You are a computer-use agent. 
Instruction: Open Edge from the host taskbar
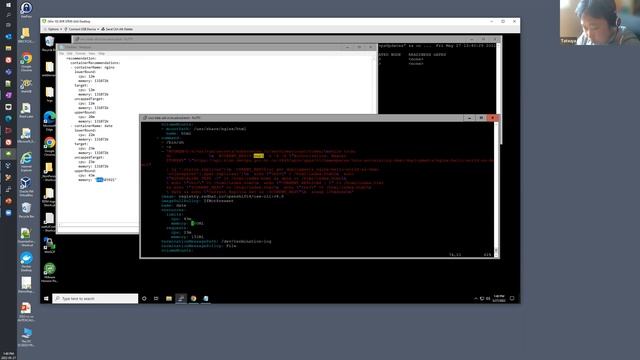[8, 118]
